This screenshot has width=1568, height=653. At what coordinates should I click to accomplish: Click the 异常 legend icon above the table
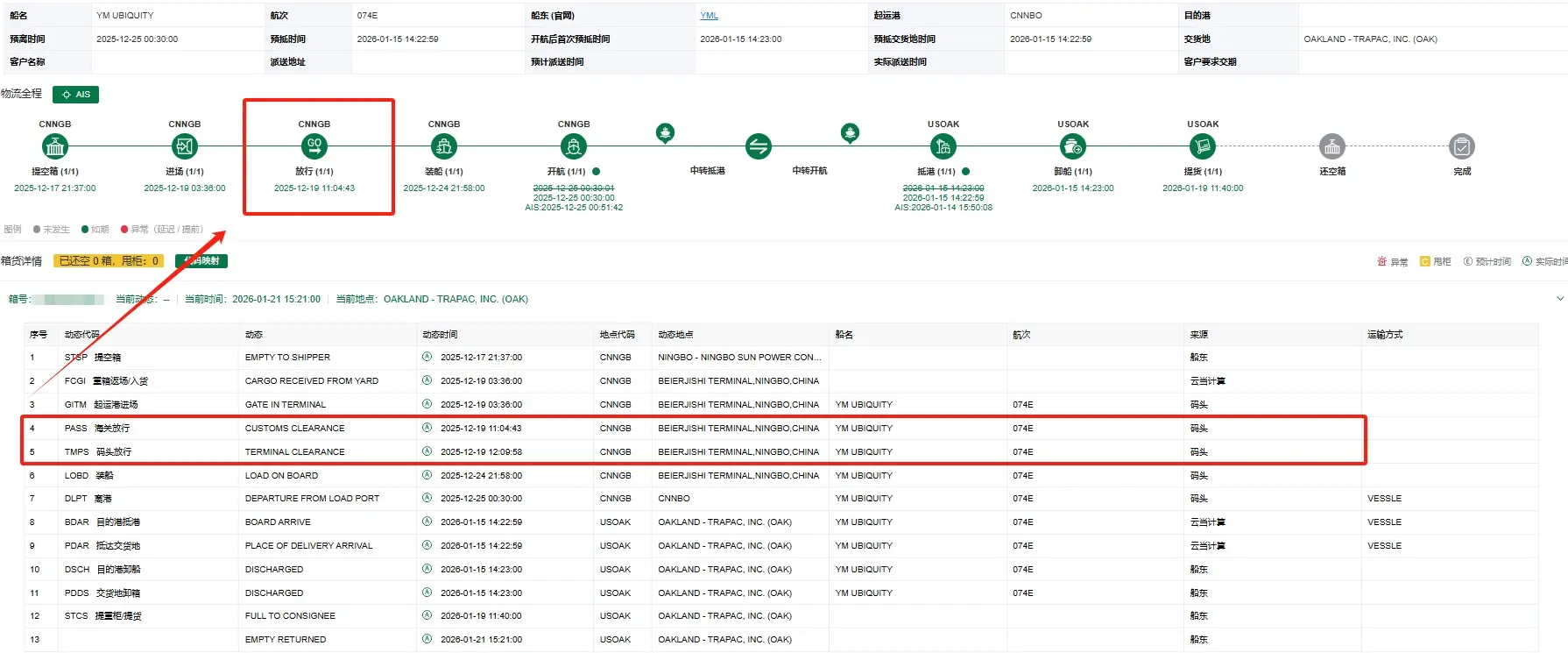click(1381, 261)
